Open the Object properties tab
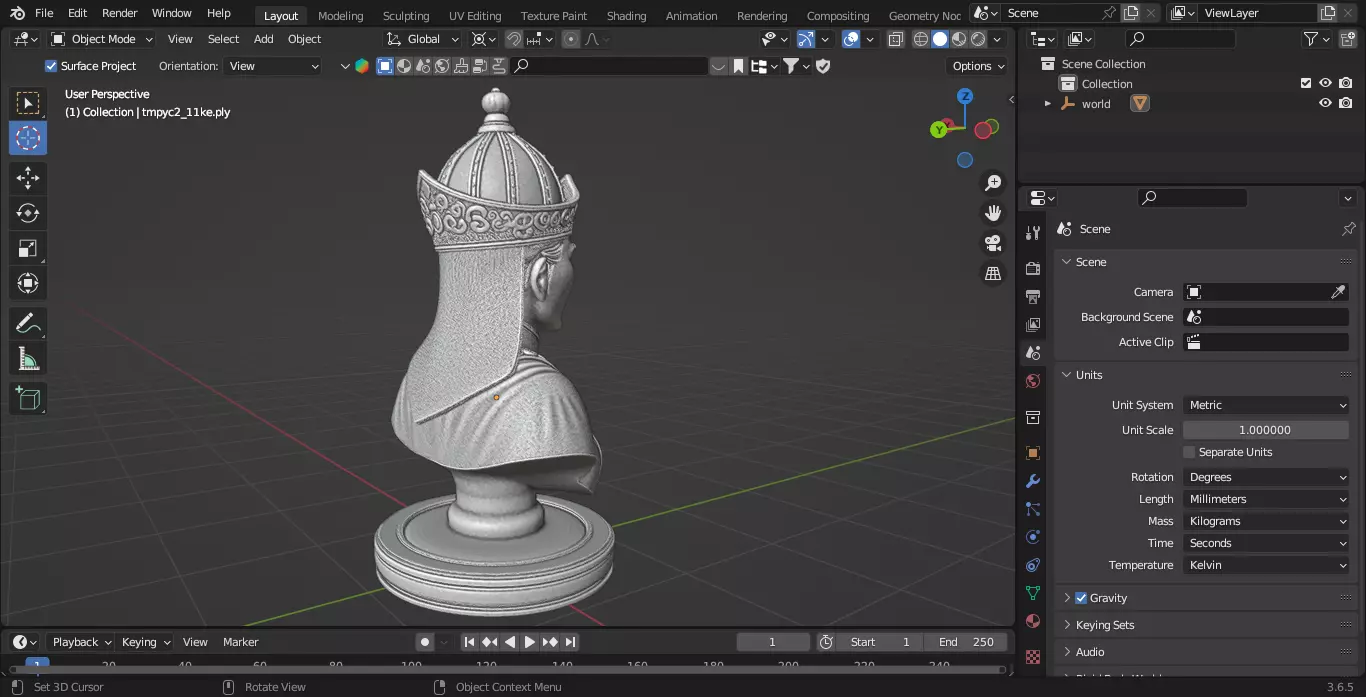Screen dimensions: 1366x697 pos(1033,453)
